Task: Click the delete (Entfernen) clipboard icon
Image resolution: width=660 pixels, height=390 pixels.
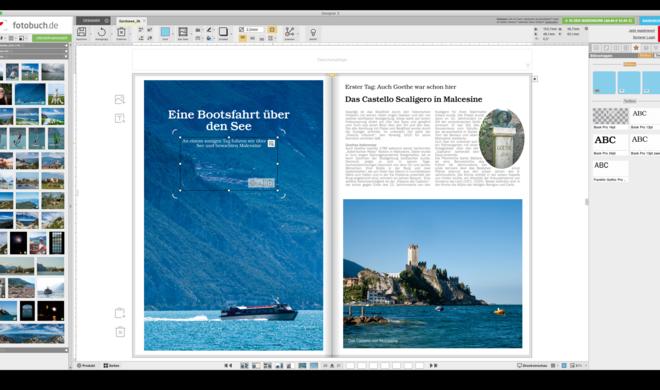Action: point(121,32)
